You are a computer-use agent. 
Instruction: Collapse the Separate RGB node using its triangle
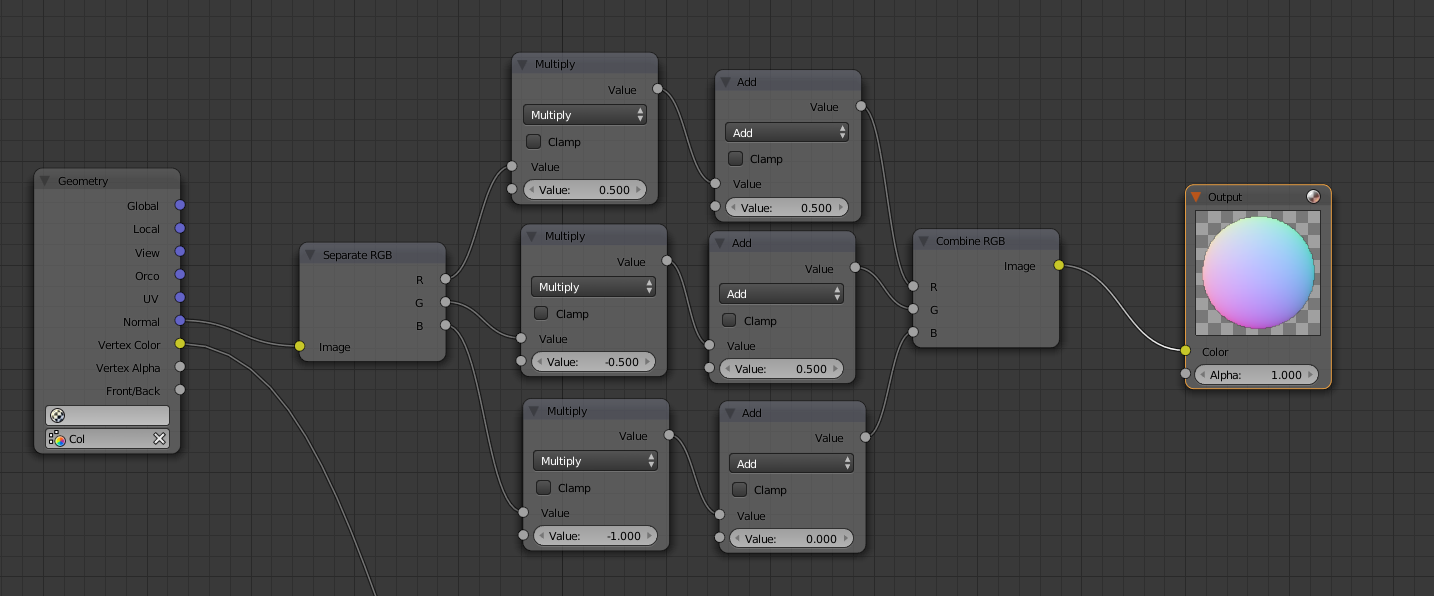click(310, 255)
